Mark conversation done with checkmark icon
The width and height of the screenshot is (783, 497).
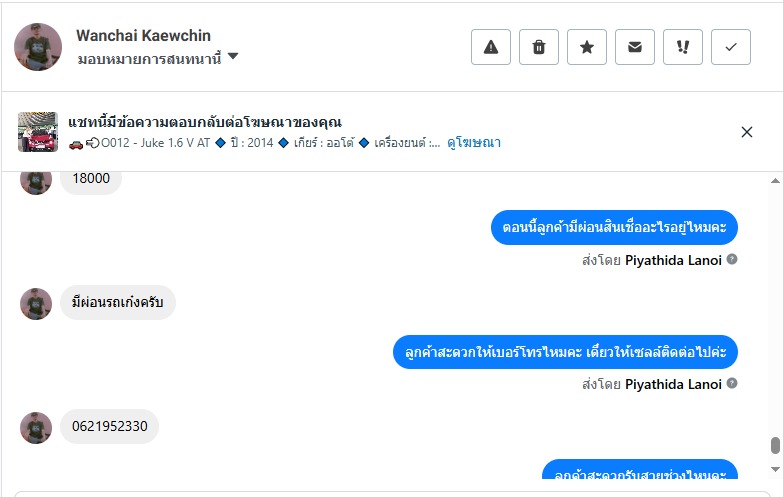tap(731, 47)
